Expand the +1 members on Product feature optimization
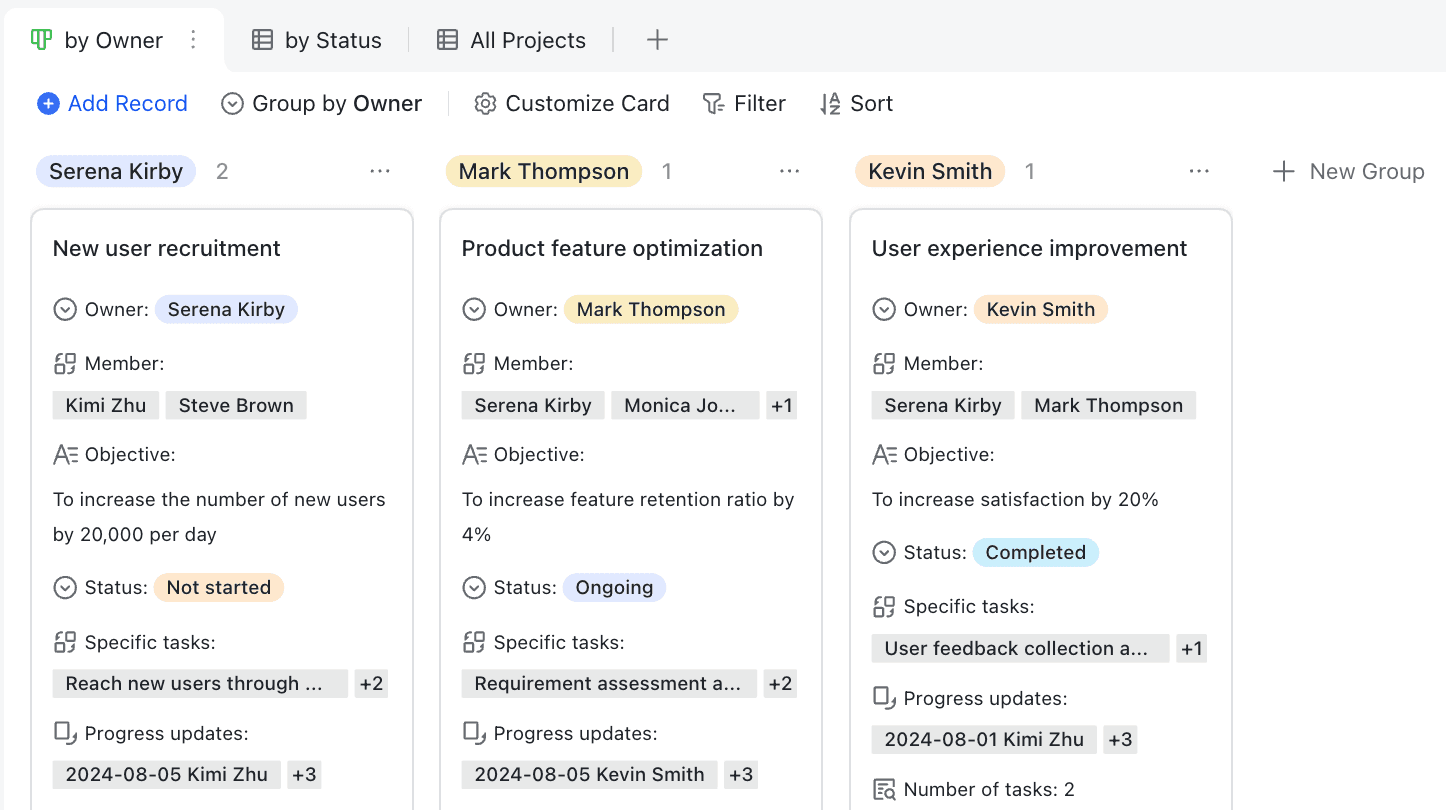The height and width of the screenshot is (810, 1446). pos(781,406)
